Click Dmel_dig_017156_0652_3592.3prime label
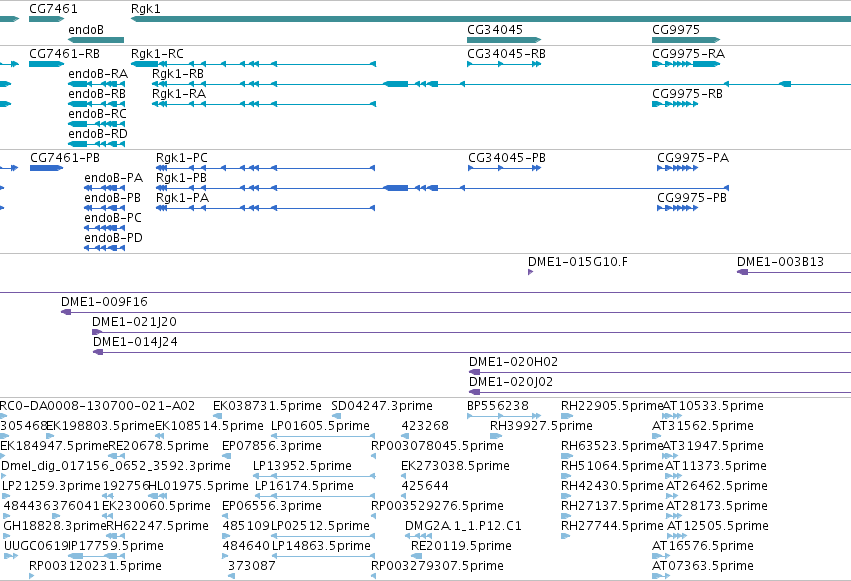 pyautogui.click(x=116, y=466)
